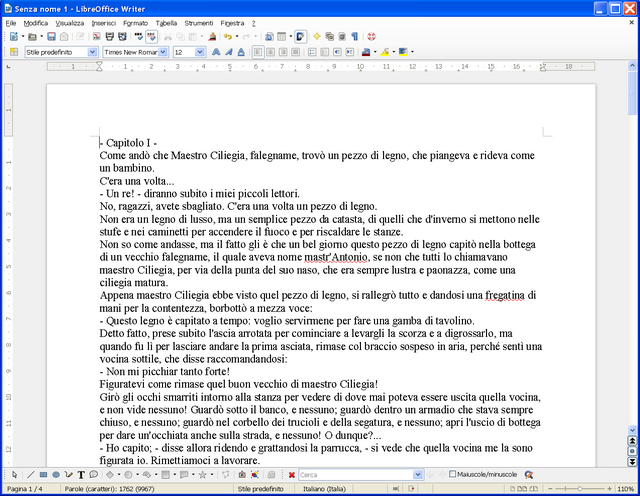
Task: Apply underline formatting
Action: click(x=242, y=52)
